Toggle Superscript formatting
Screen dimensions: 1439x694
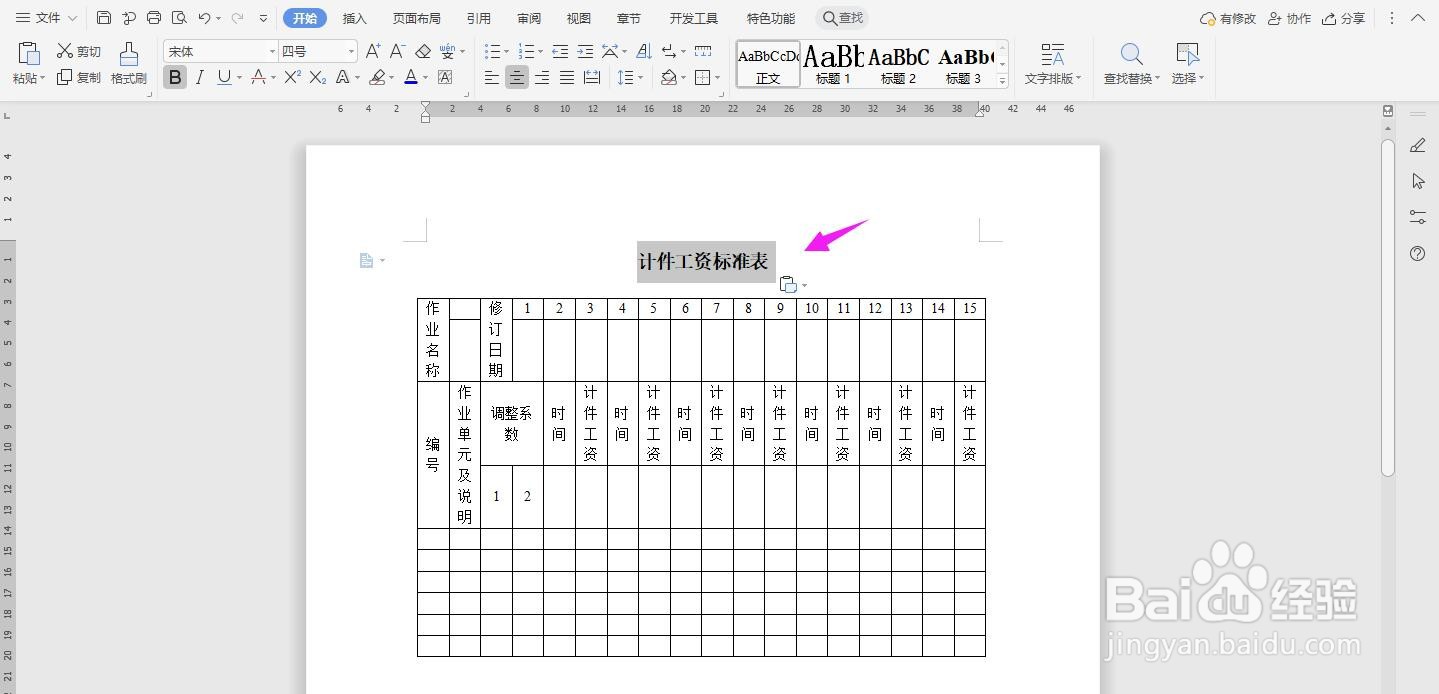[292, 77]
